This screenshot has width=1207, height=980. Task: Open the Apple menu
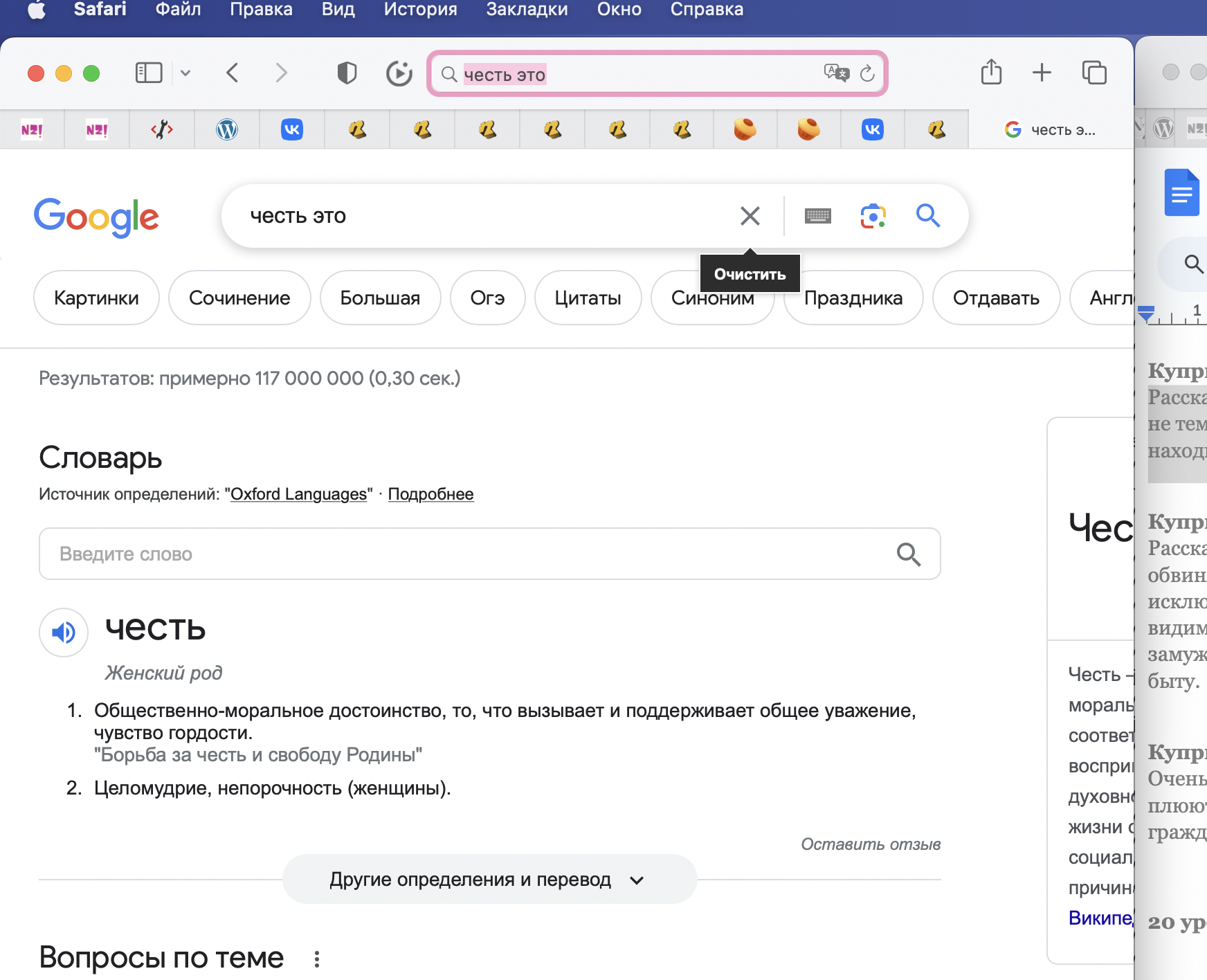coord(37,10)
